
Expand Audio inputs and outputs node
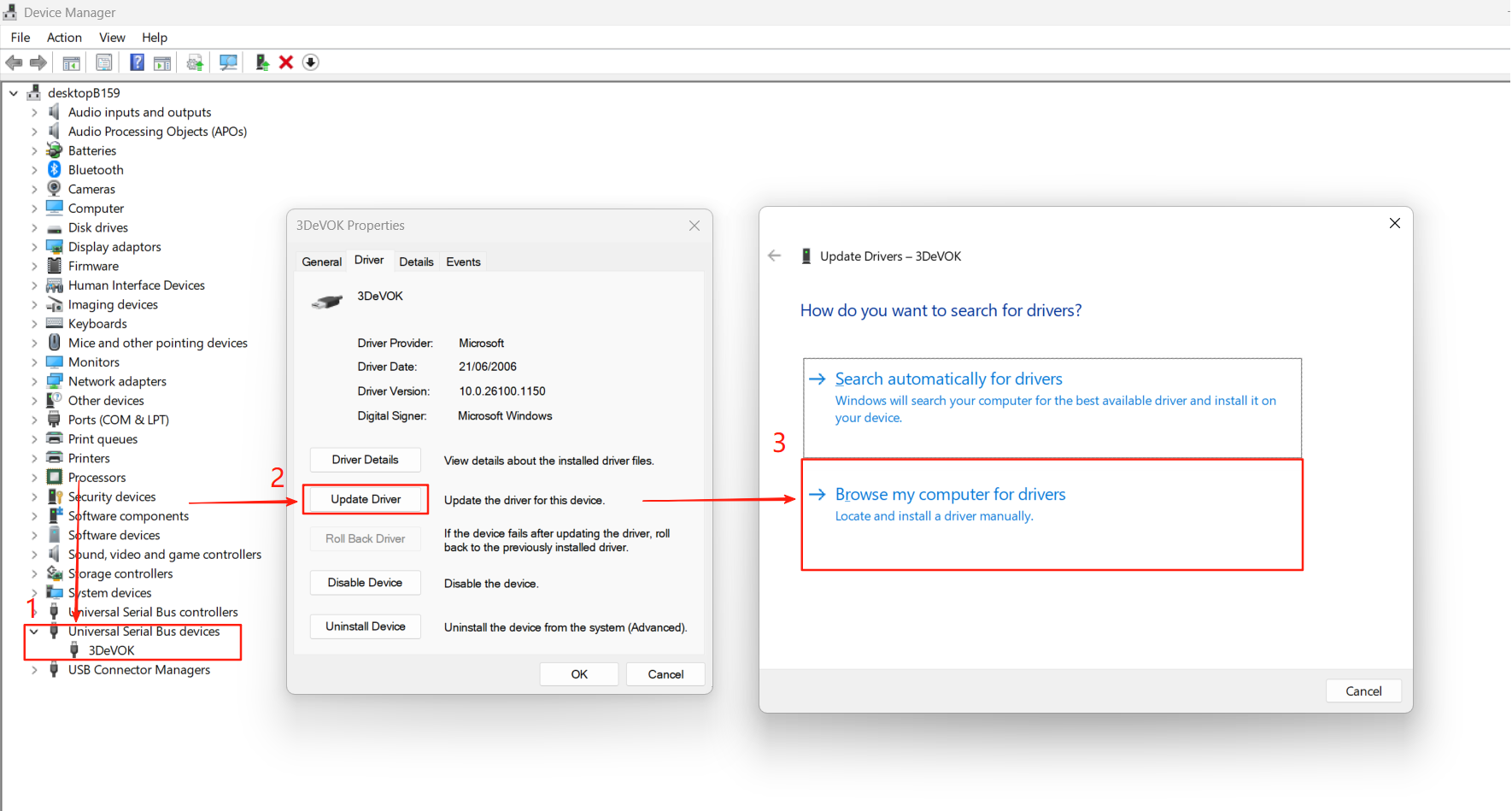[x=34, y=112]
